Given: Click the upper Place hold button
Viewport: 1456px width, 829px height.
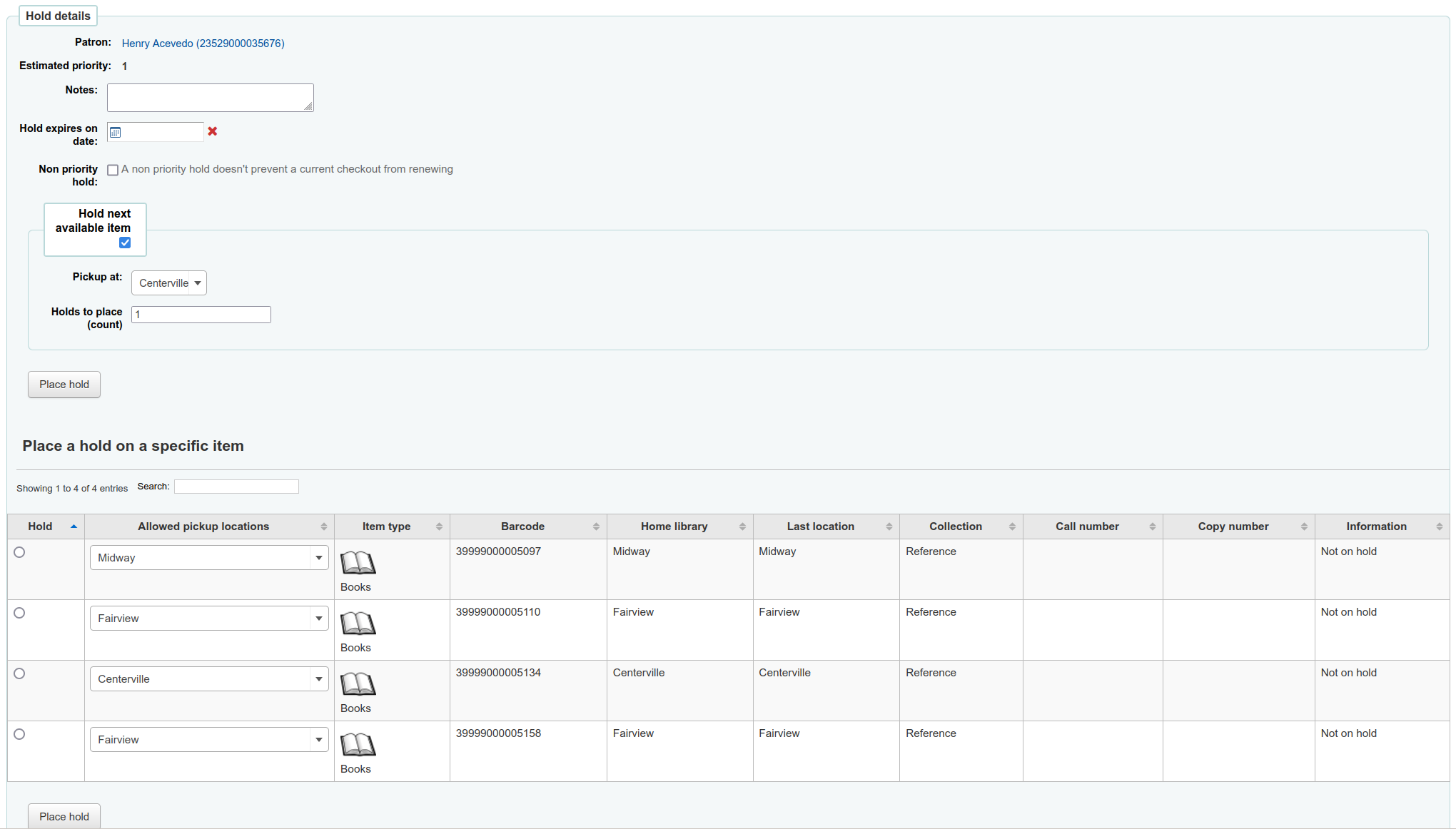Looking at the screenshot, I should [x=64, y=385].
